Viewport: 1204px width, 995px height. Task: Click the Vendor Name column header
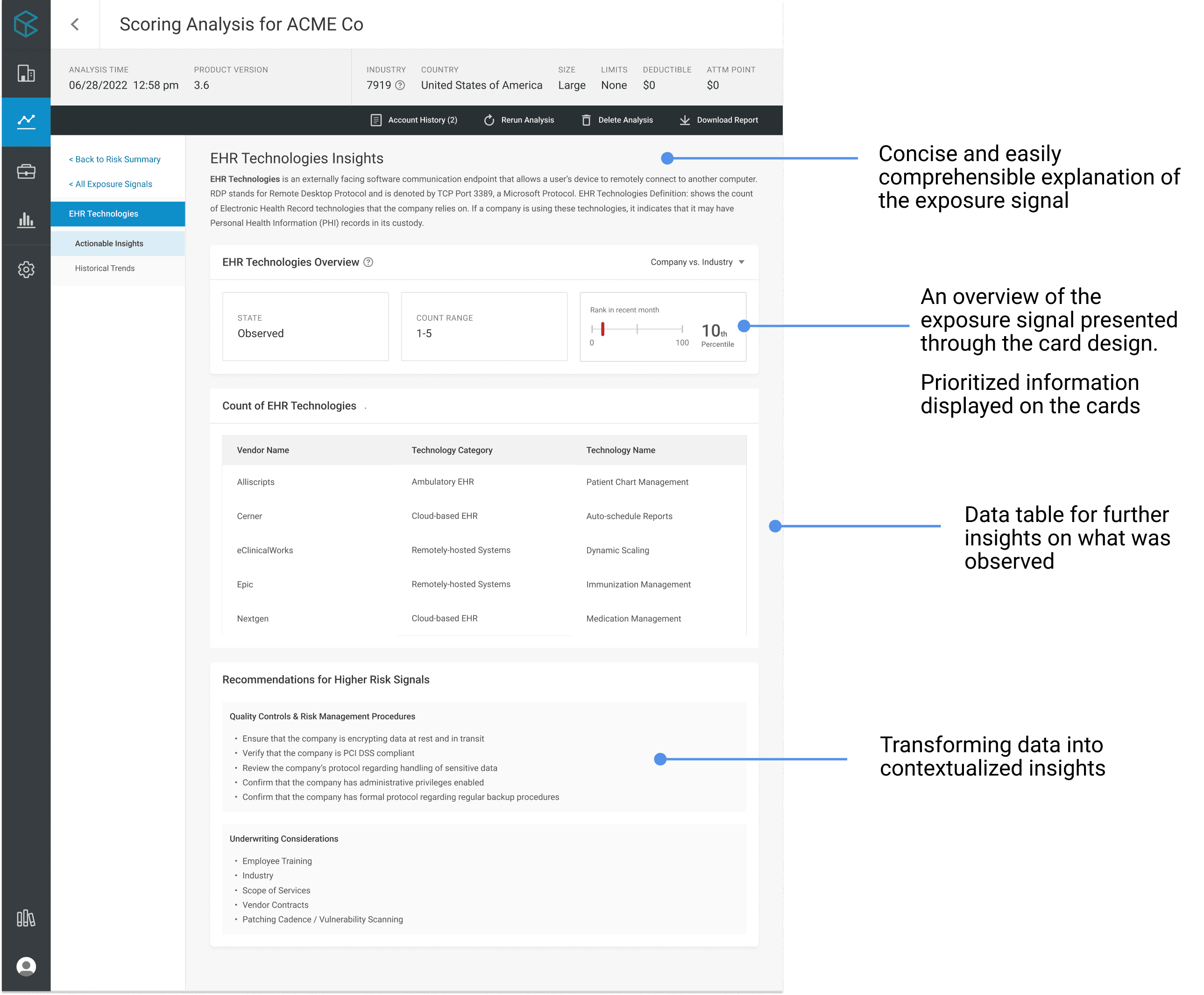pos(263,451)
